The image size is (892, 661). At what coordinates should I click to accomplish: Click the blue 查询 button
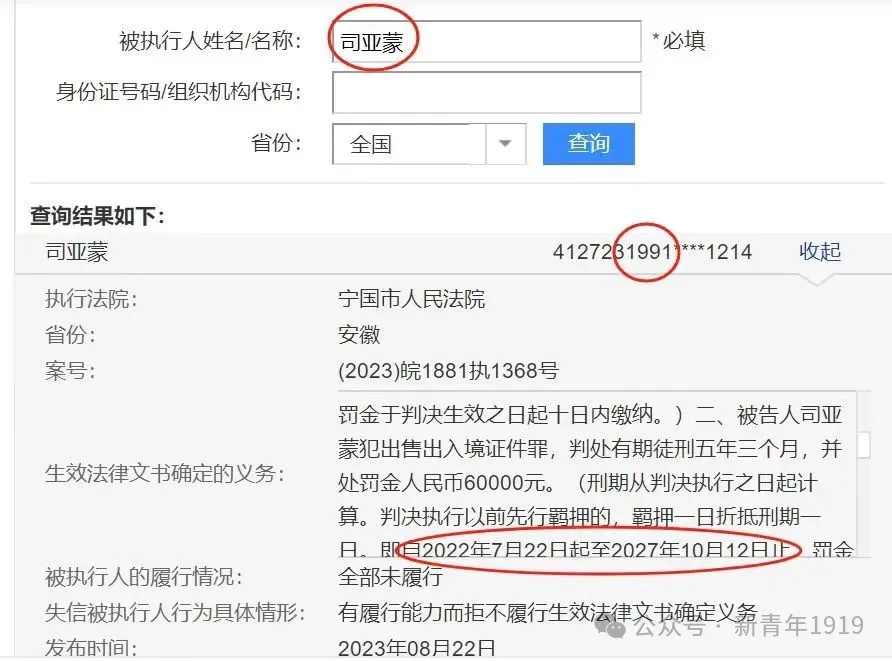589,144
